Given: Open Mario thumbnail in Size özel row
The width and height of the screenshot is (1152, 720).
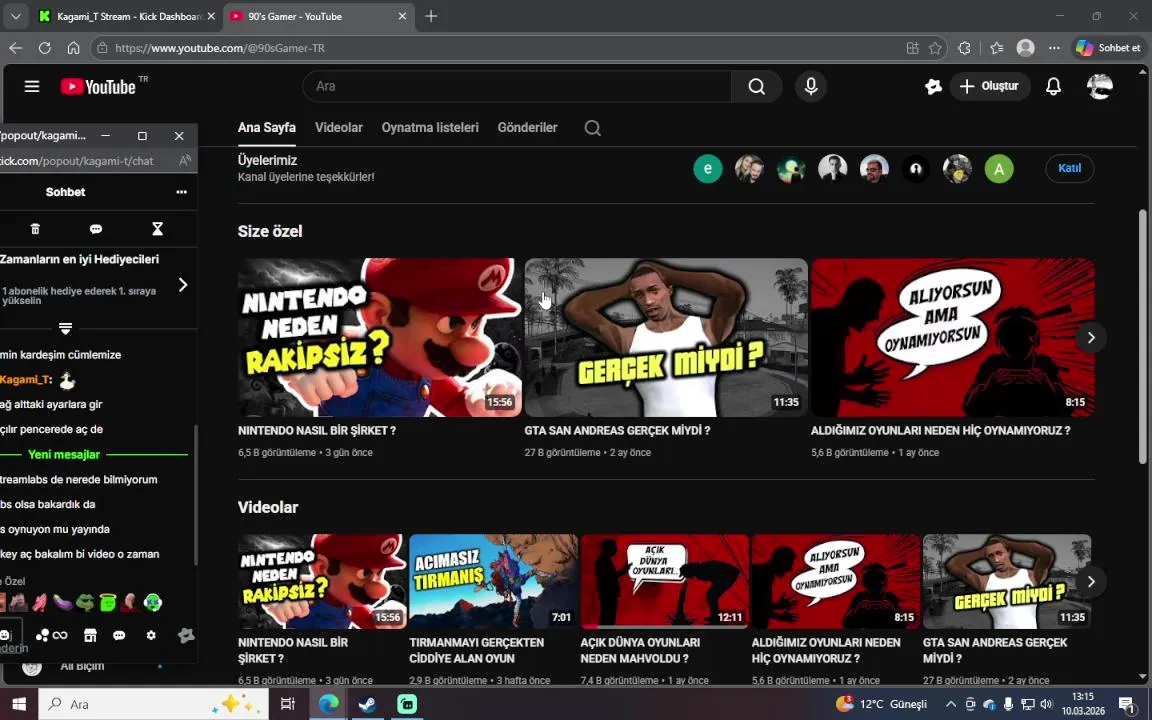Looking at the screenshot, I should [380, 337].
